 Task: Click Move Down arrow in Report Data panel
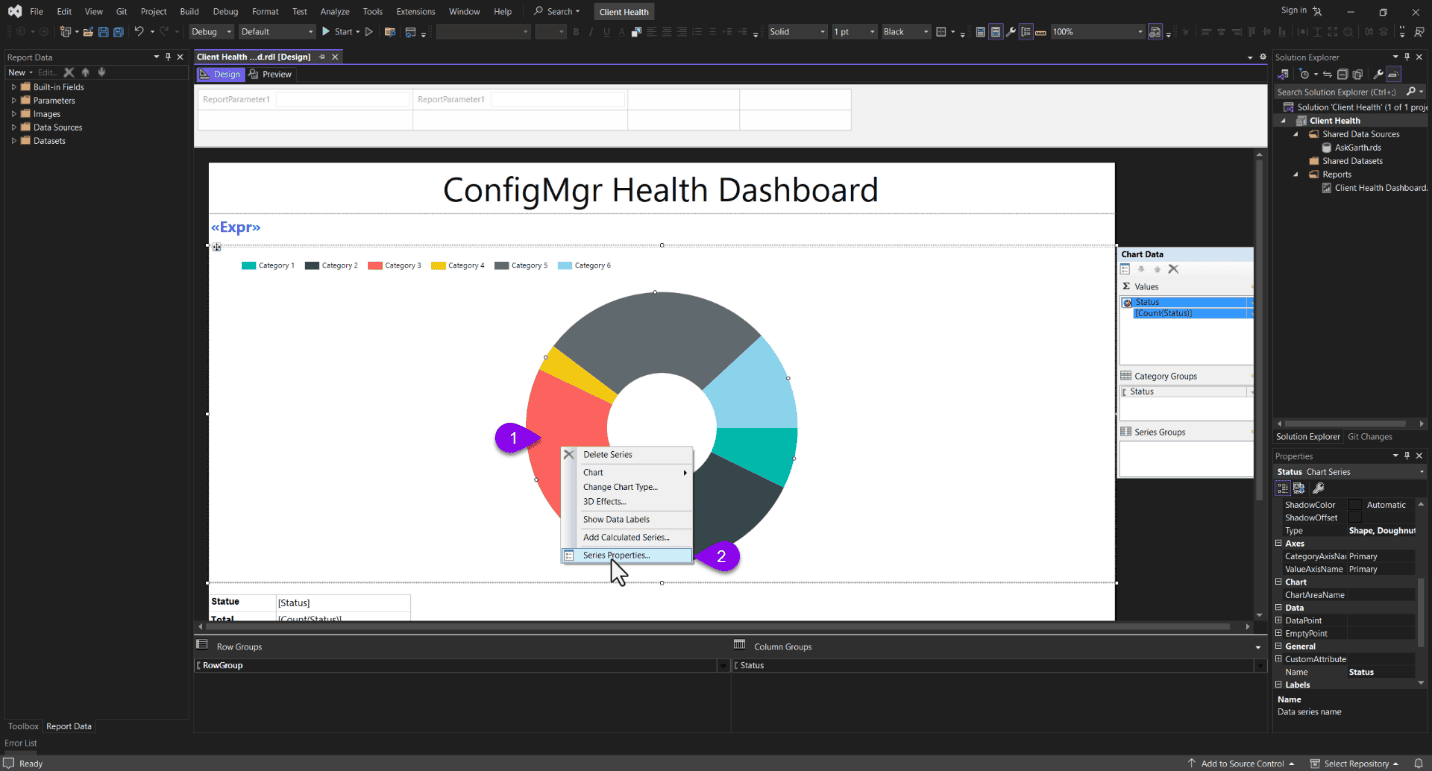pos(101,72)
